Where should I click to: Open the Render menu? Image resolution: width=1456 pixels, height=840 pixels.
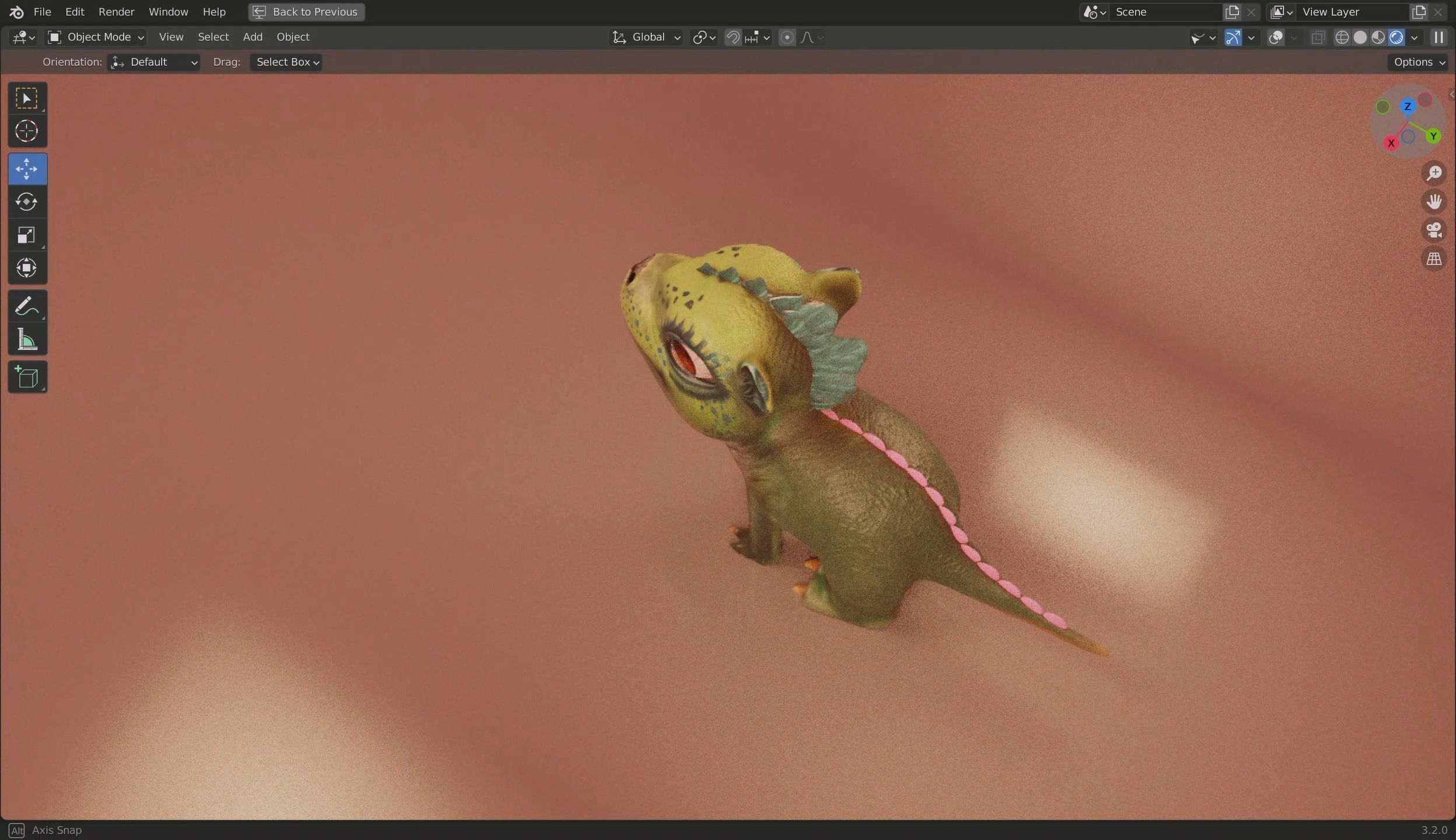coord(116,12)
